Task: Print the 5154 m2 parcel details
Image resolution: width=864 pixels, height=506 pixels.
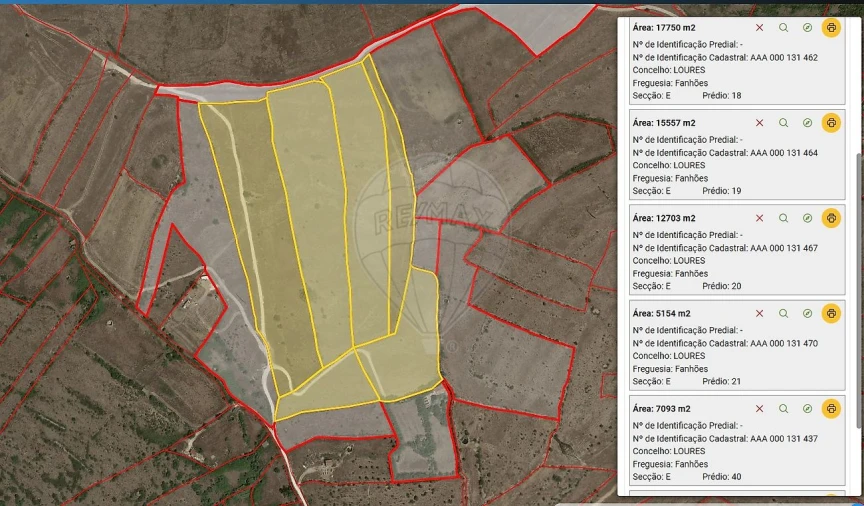Action: click(x=831, y=313)
